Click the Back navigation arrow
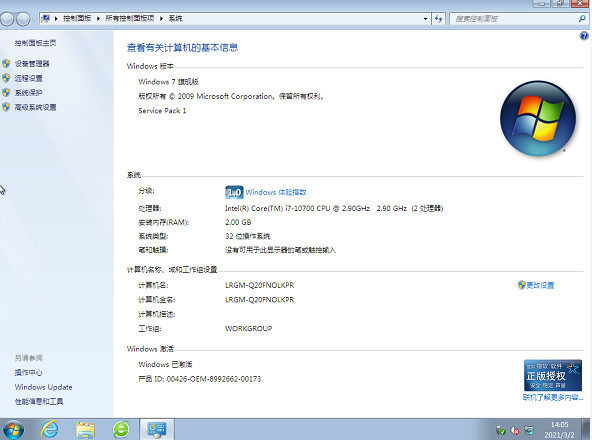592x440 pixels. [x=7, y=19]
